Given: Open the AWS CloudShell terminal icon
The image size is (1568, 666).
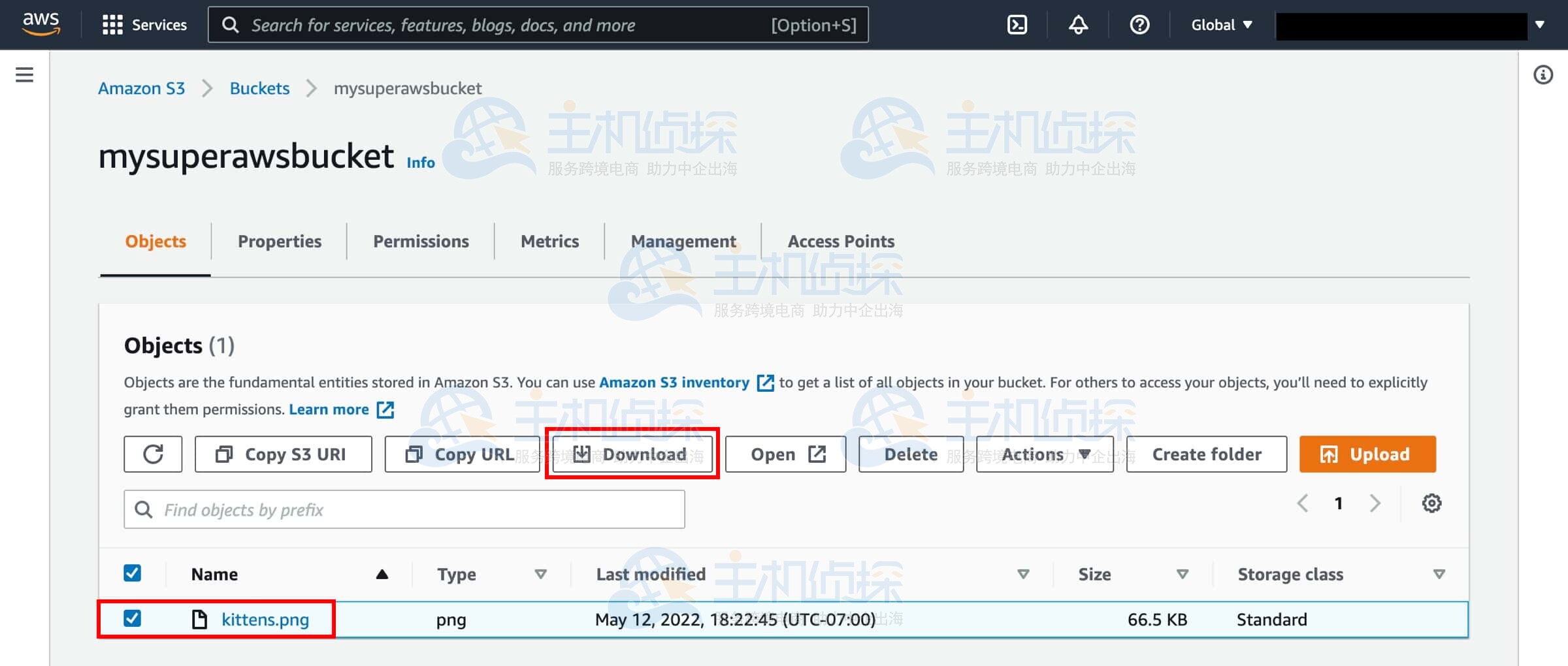Looking at the screenshot, I should coord(1017,25).
